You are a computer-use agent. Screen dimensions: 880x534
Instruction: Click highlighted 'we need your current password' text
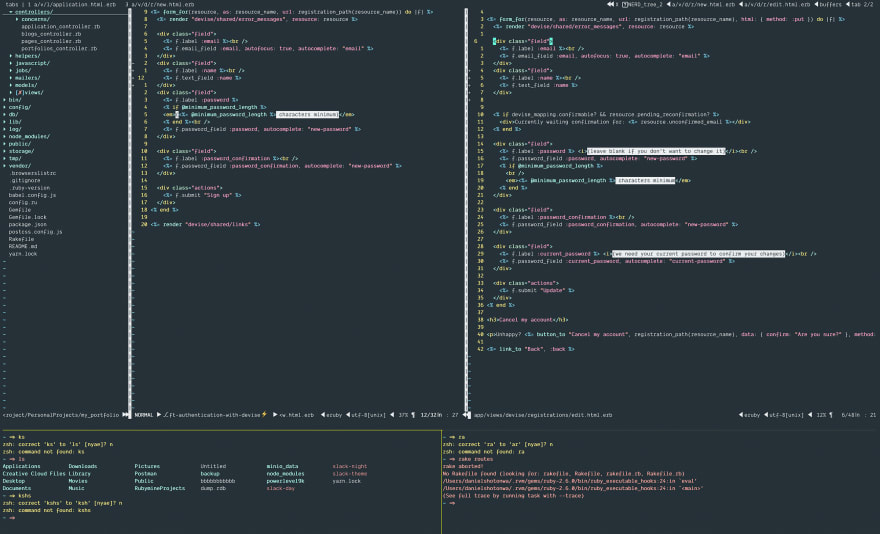click(x=698, y=254)
